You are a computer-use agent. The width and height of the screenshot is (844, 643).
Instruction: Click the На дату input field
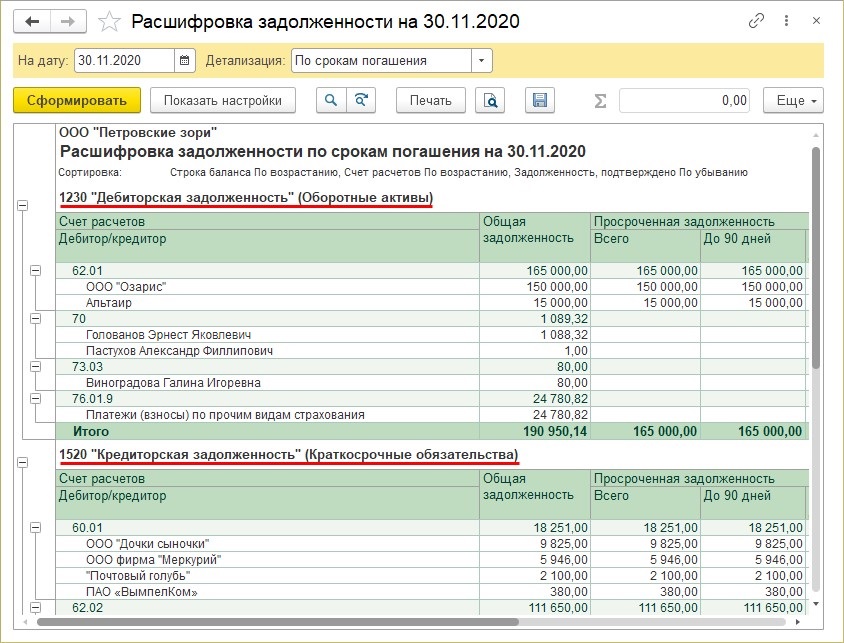(x=124, y=60)
